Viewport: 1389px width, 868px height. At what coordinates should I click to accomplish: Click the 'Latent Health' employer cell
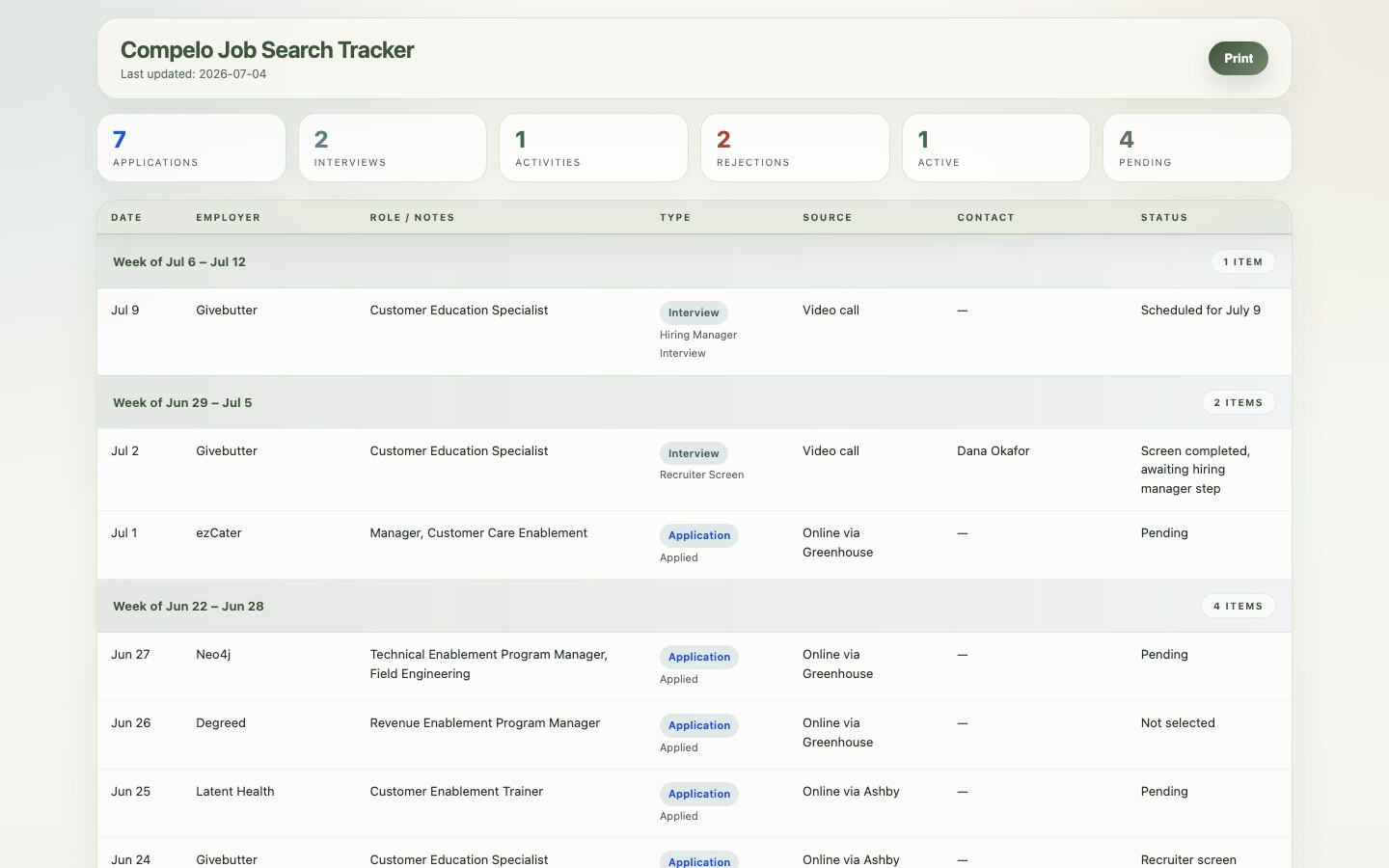click(235, 792)
